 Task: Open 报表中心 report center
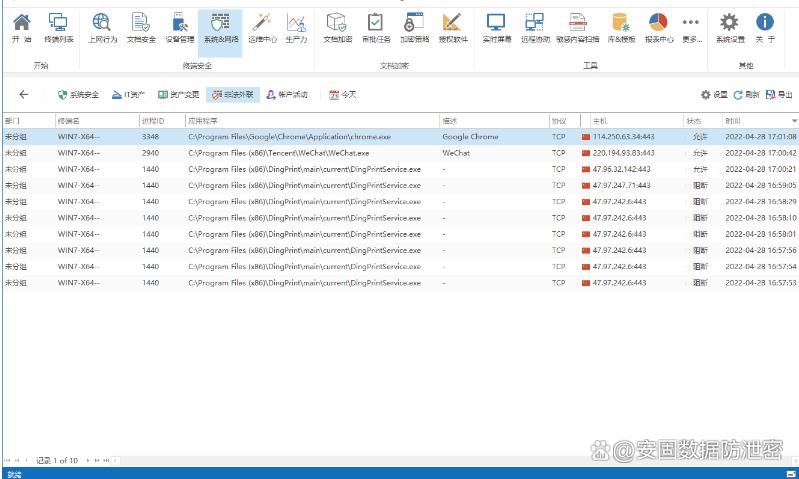658,27
